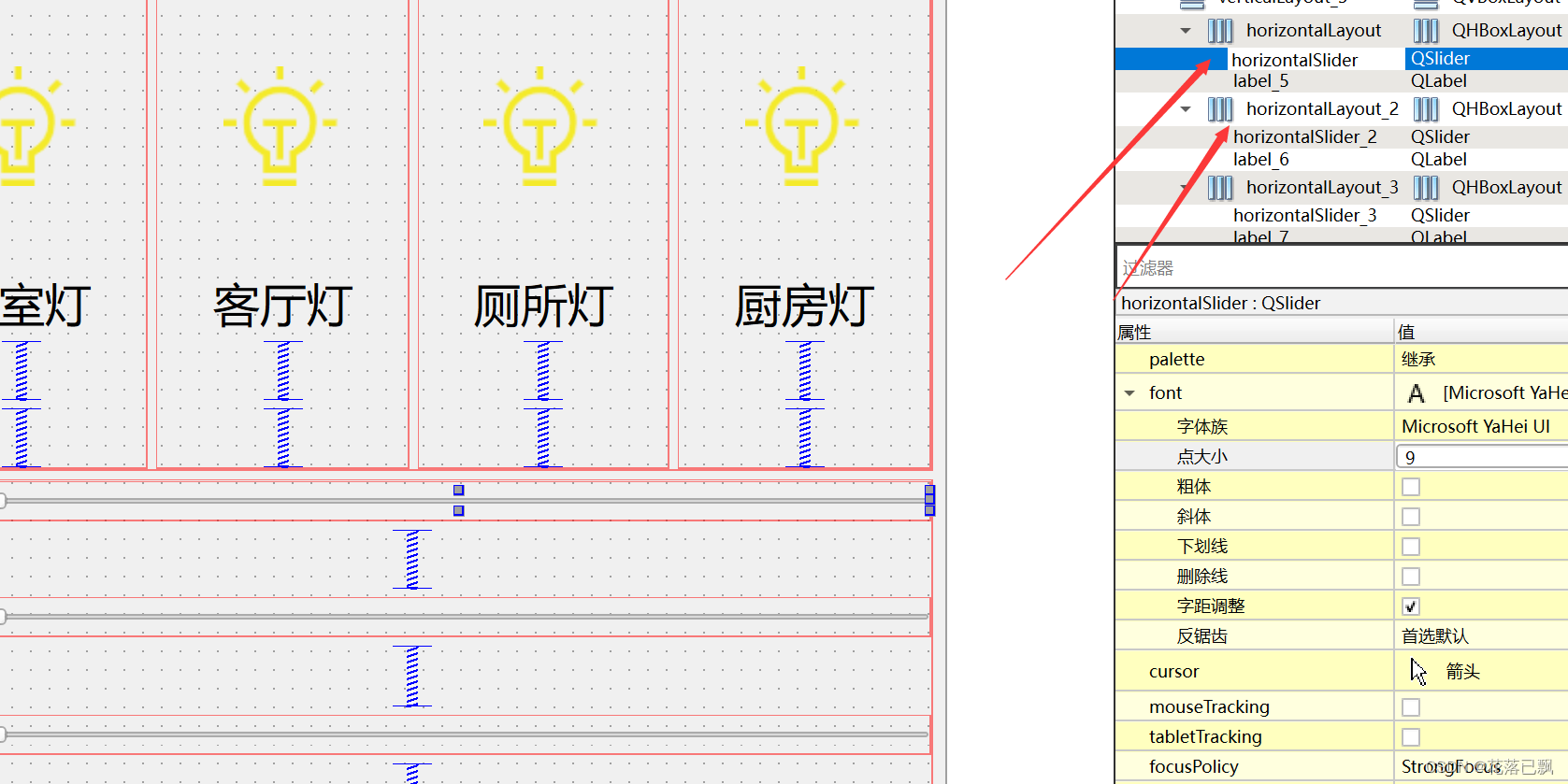Click the arrow cursor icon in cursor row
This screenshot has width=1568, height=784.
pyautogui.click(x=1418, y=672)
